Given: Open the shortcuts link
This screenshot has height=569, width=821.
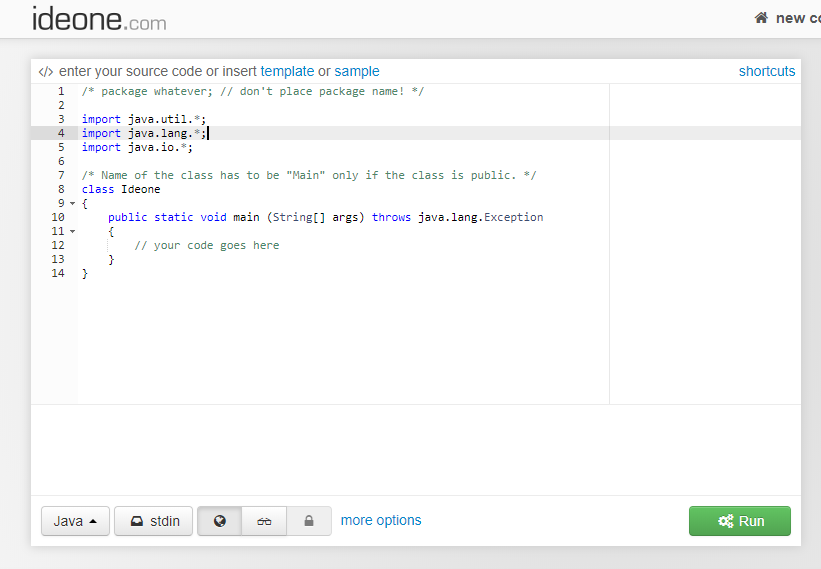Looking at the screenshot, I should (x=767, y=71).
